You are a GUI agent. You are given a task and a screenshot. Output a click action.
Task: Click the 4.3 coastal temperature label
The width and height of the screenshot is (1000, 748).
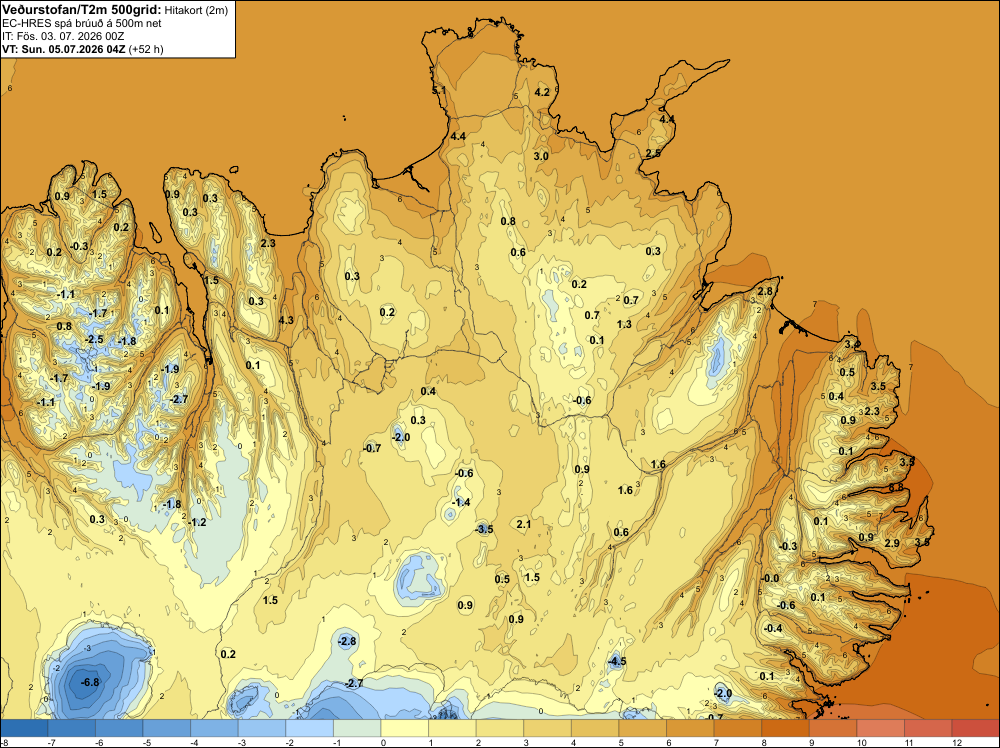tap(286, 319)
